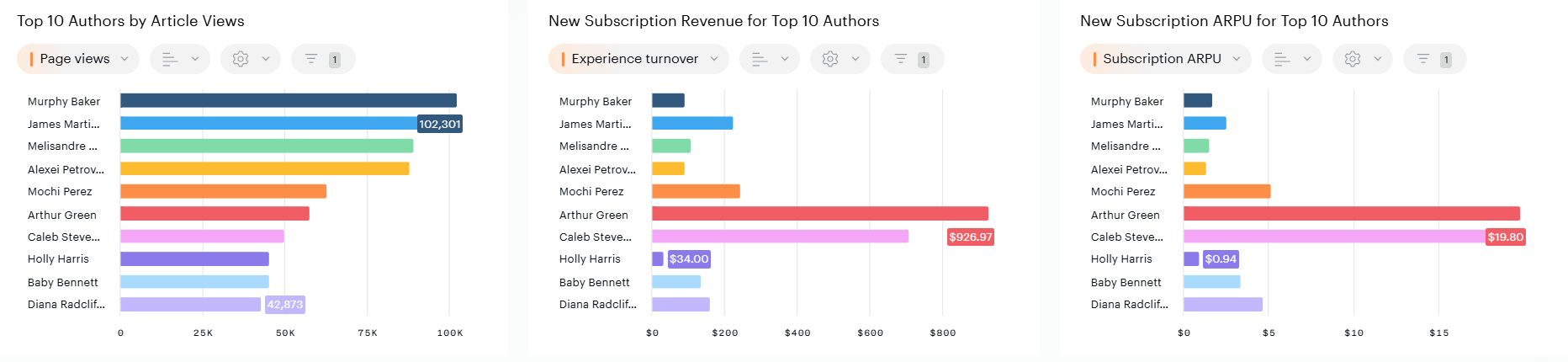
Task: Click the 102,301 value label
Action: pyautogui.click(x=439, y=124)
